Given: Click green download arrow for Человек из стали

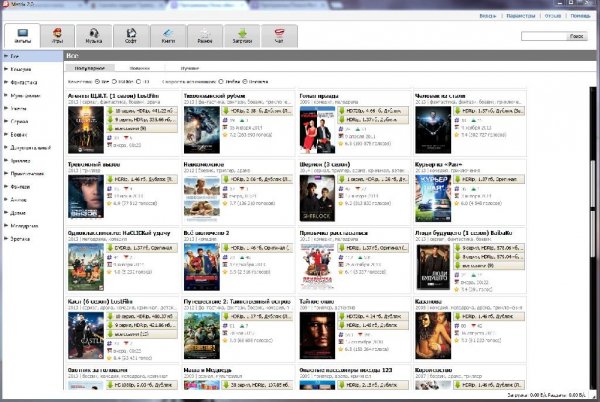Looking at the screenshot, I should [x=458, y=111].
